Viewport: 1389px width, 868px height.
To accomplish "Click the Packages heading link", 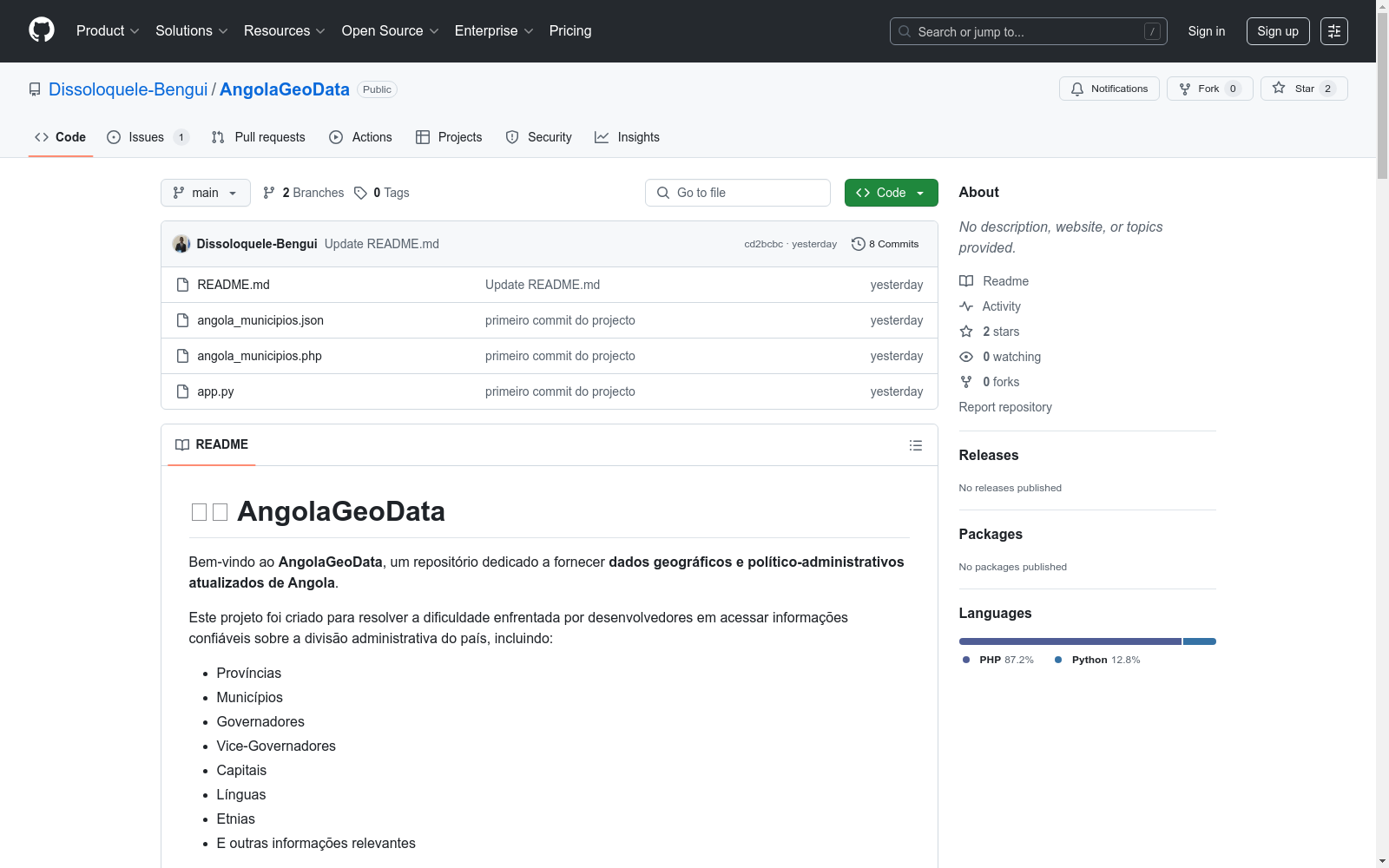I will pos(991,534).
